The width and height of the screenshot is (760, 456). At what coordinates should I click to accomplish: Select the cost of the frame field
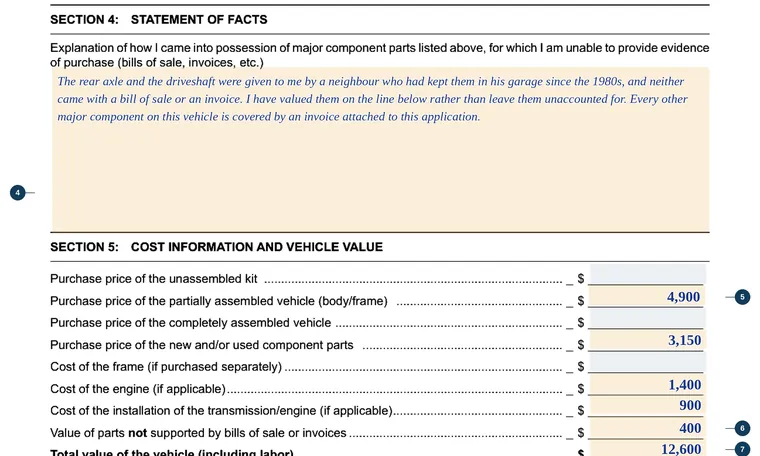[647, 362]
